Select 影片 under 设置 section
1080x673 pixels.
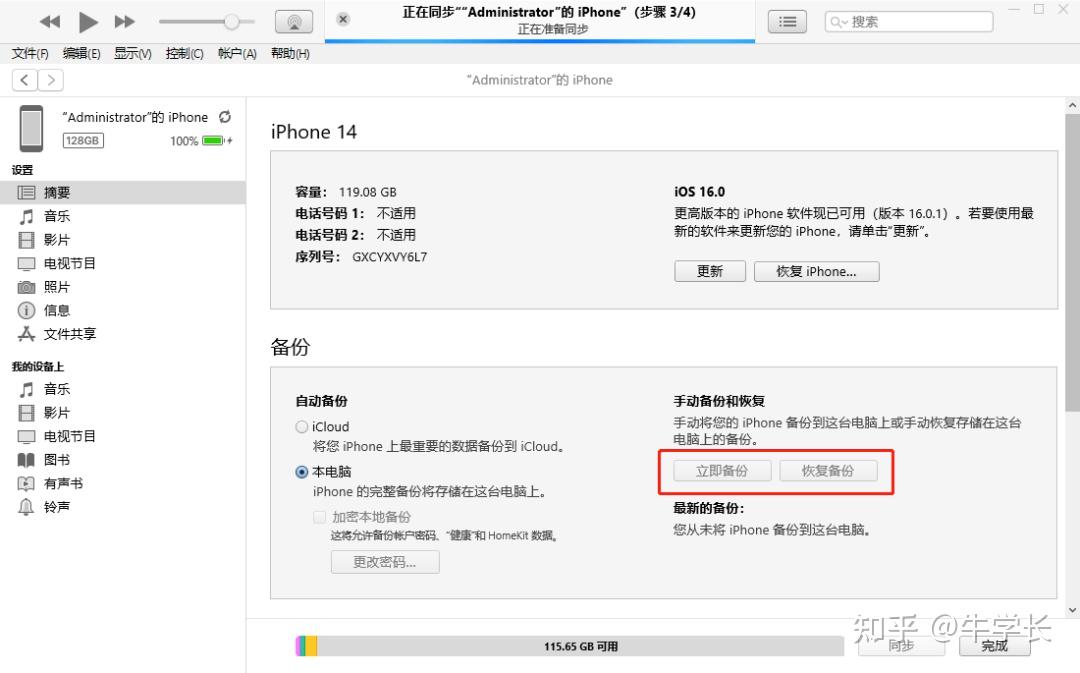coord(123,240)
